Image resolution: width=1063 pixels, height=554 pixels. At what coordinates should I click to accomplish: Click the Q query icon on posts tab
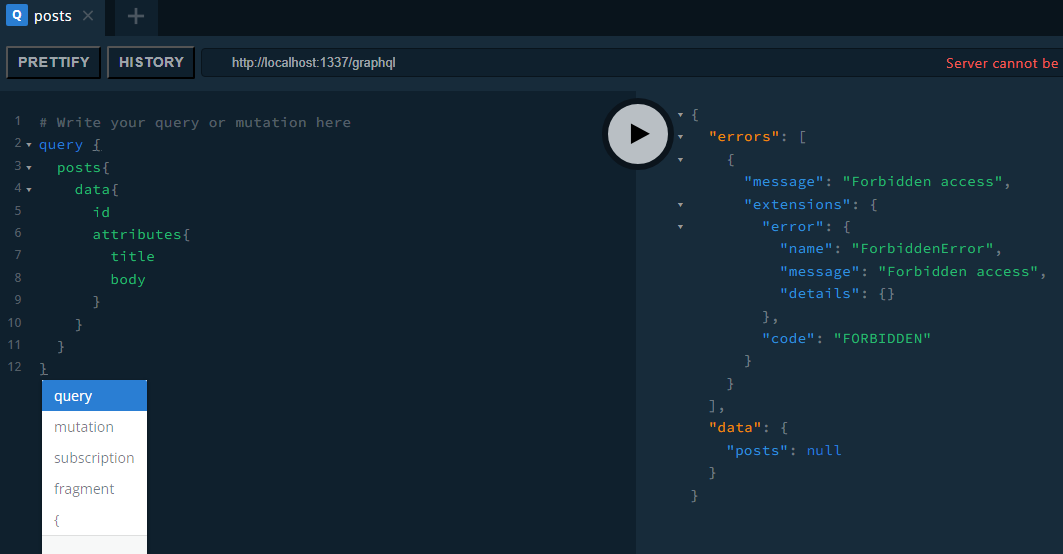click(x=17, y=15)
